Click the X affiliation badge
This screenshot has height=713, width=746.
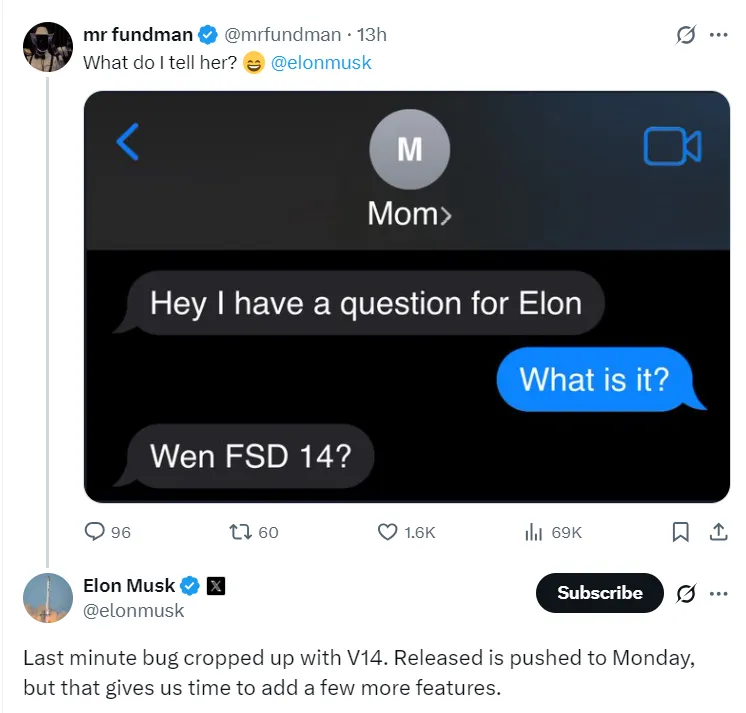pyautogui.click(x=215, y=586)
